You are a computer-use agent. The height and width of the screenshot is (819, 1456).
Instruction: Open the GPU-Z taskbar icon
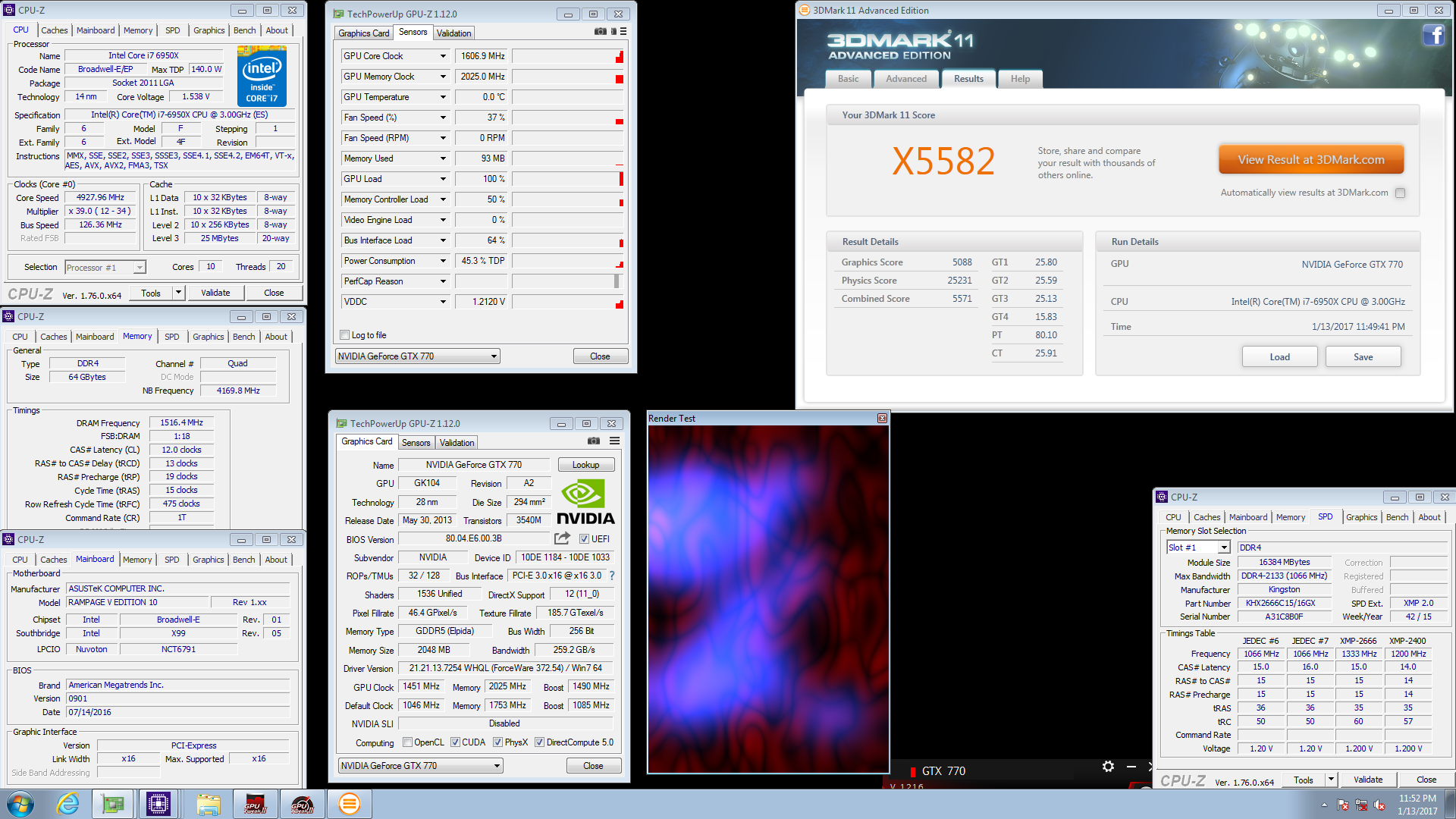(x=113, y=804)
